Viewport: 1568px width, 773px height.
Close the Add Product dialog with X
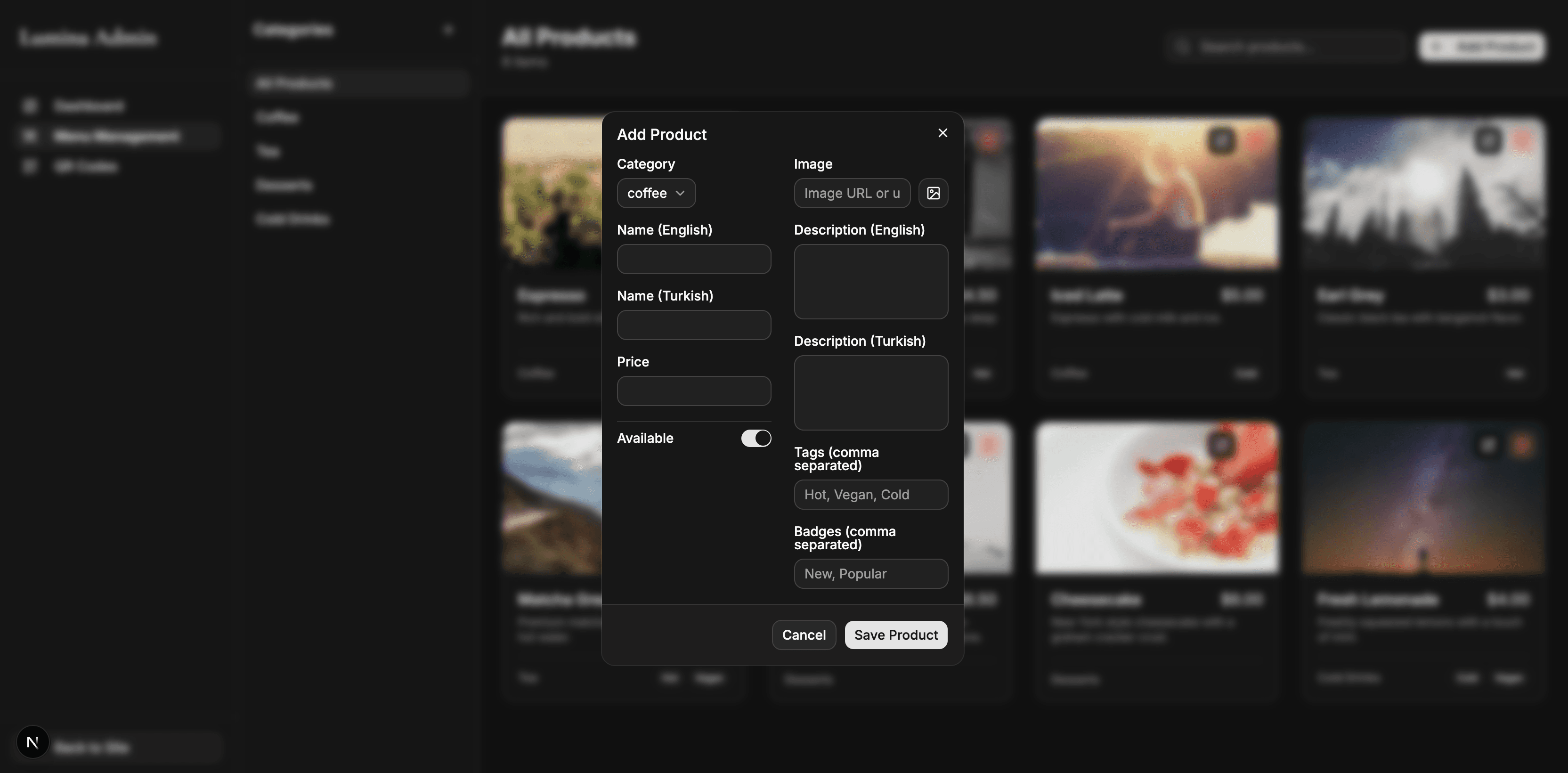(x=942, y=133)
